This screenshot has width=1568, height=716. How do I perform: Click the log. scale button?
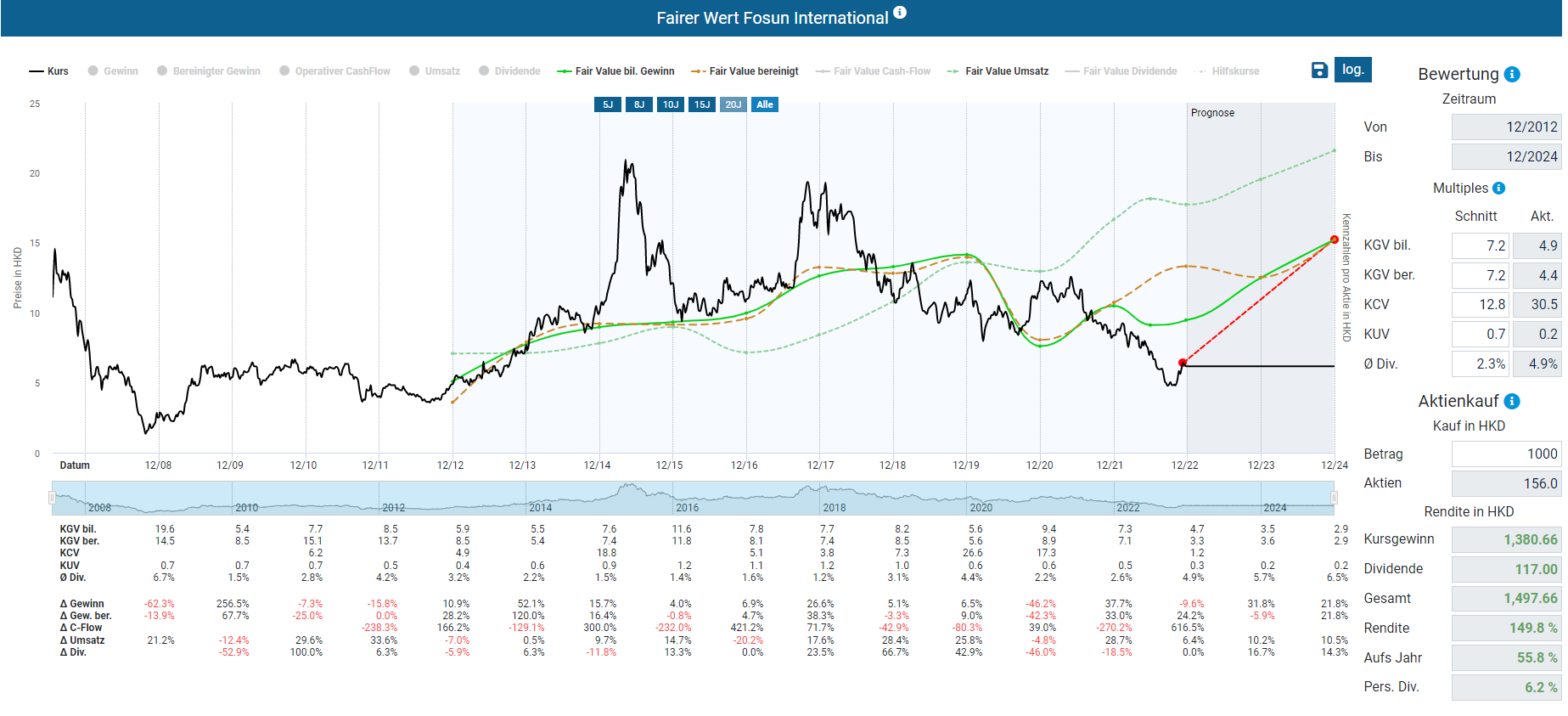[1352, 70]
